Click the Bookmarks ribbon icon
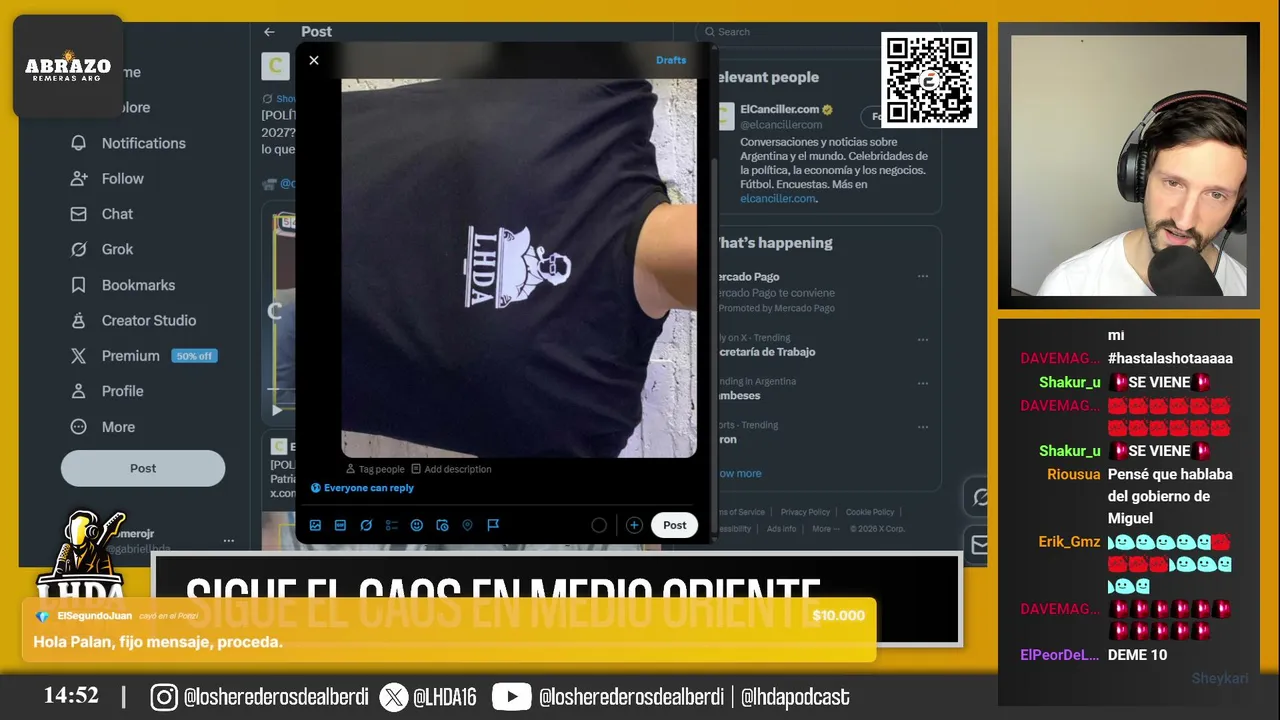The width and height of the screenshot is (1280, 720). (78, 285)
